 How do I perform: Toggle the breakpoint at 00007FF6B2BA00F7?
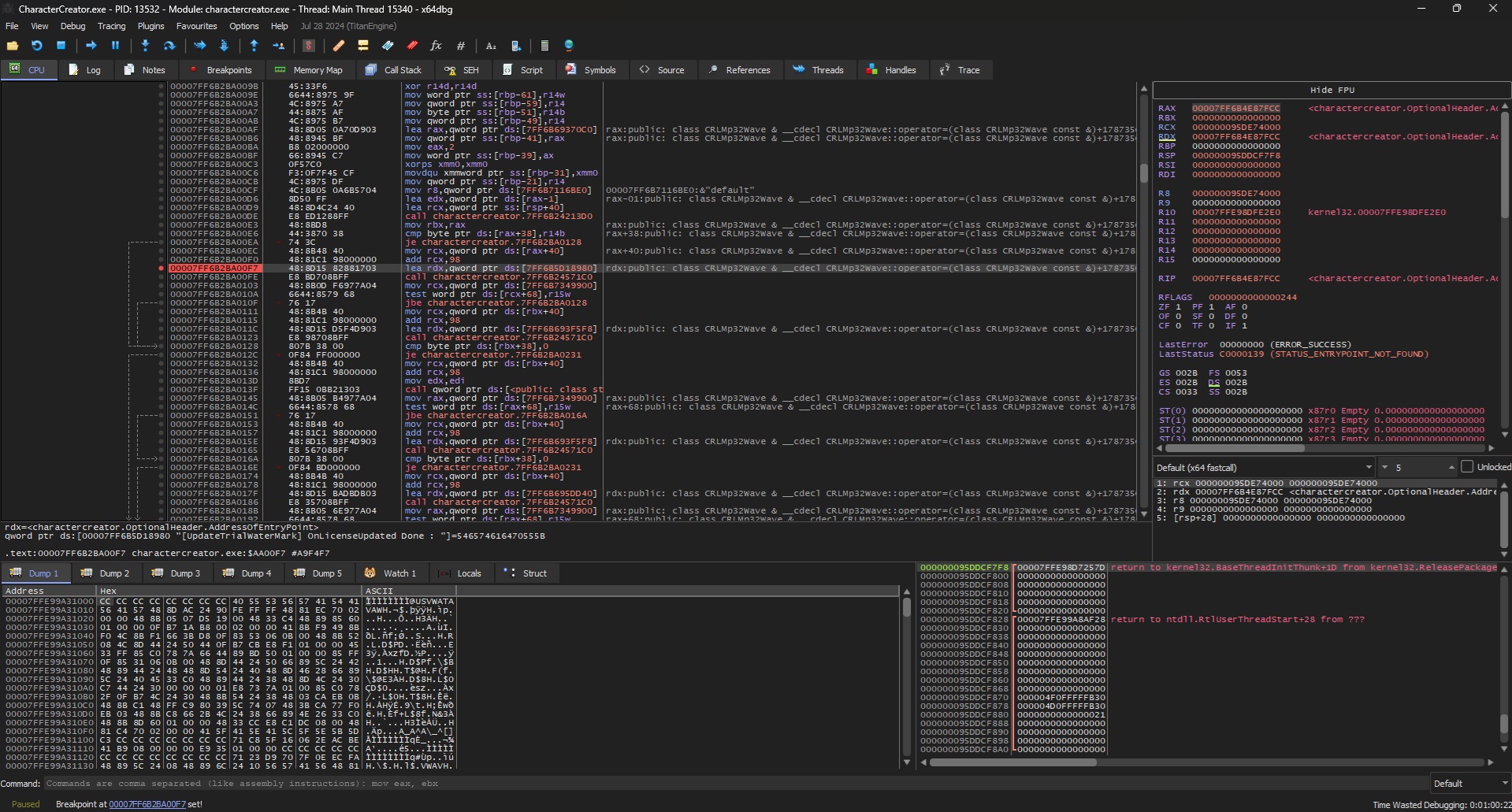tap(161, 268)
